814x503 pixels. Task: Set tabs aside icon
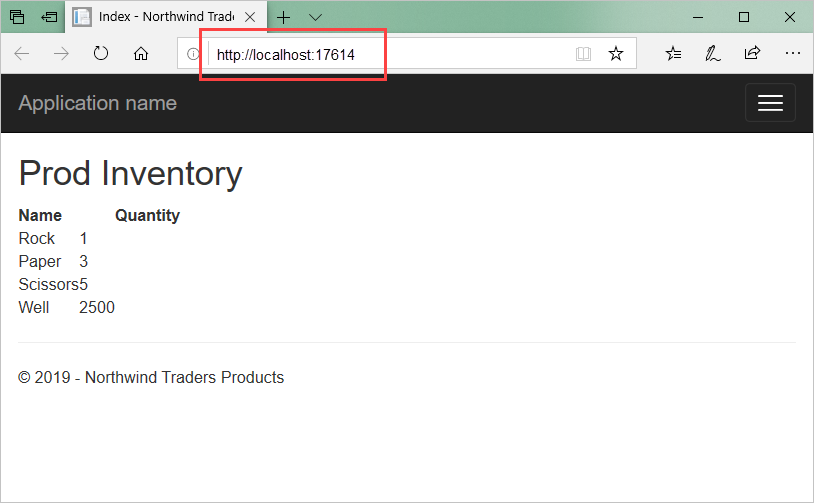pyautogui.click(x=49, y=17)
